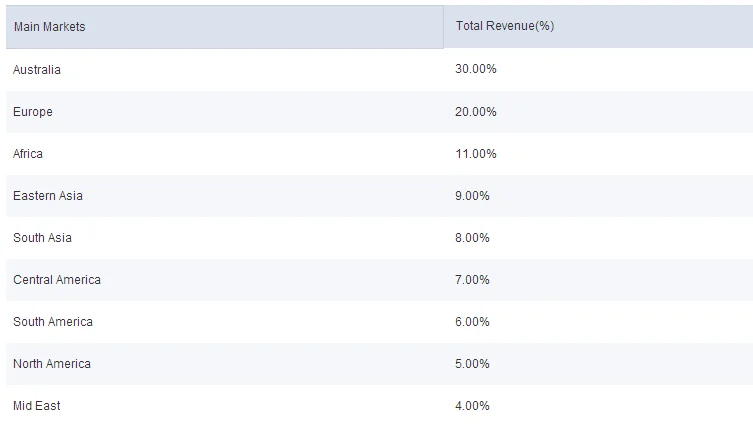
Task: Click the 6.00% revenue cell
Action: 472,322
